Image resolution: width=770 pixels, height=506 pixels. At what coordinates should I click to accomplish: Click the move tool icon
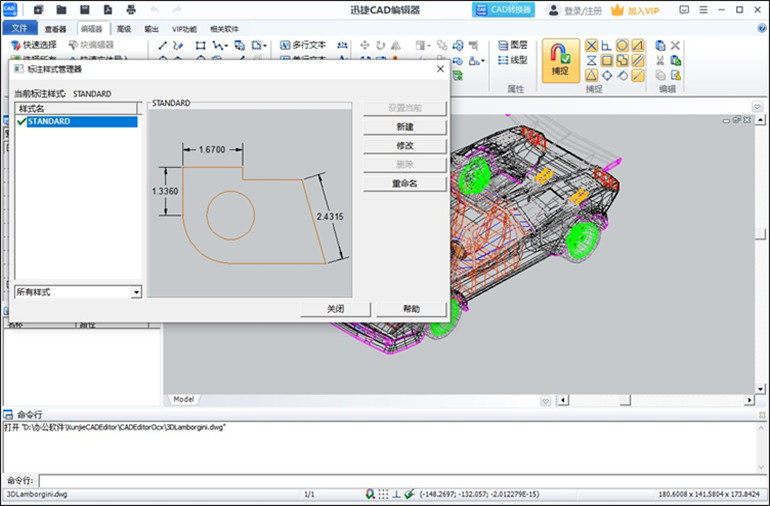pos(364,46)
